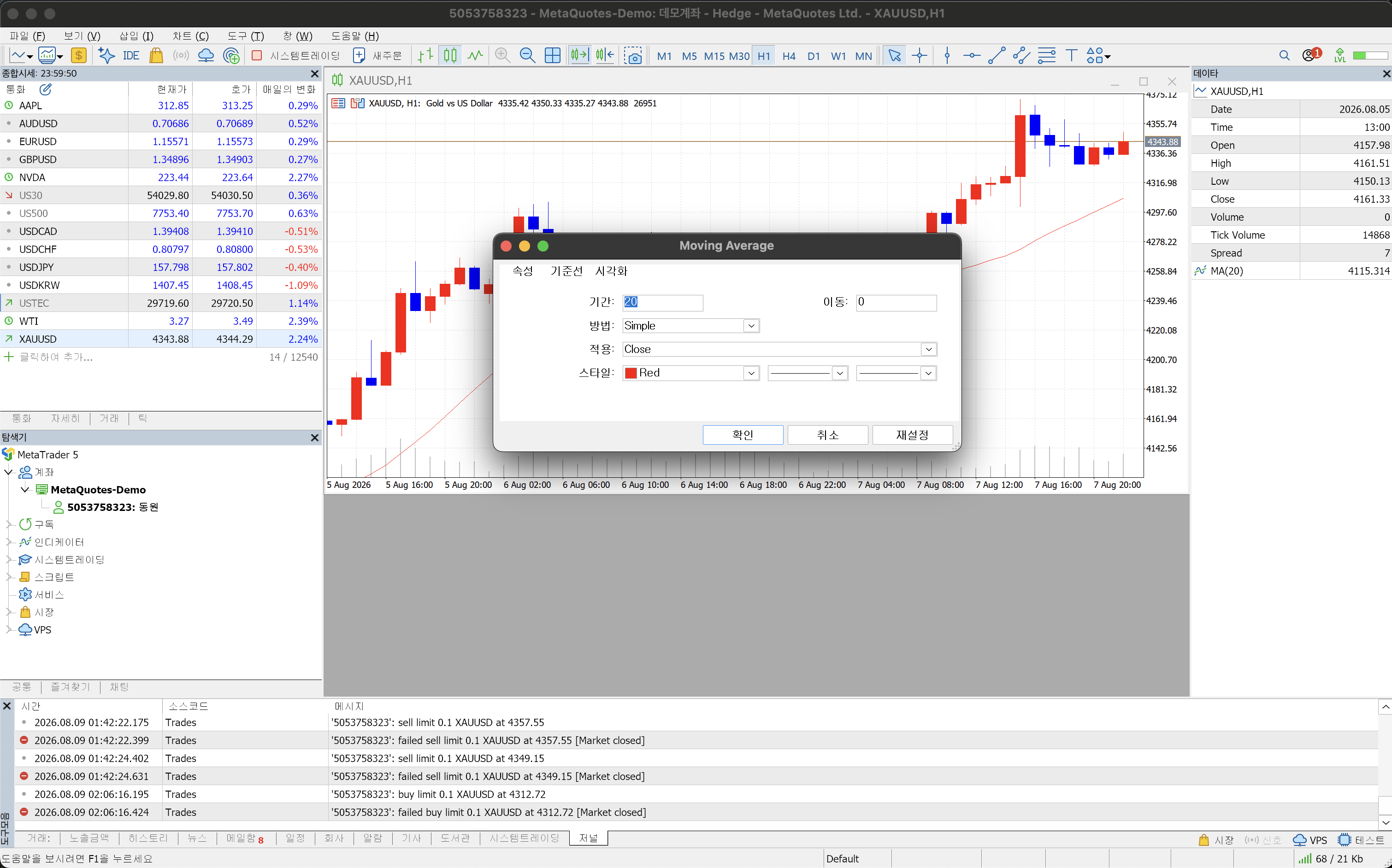
Task: Select the horizontal line drawing tool
Action: coord(972,56)
